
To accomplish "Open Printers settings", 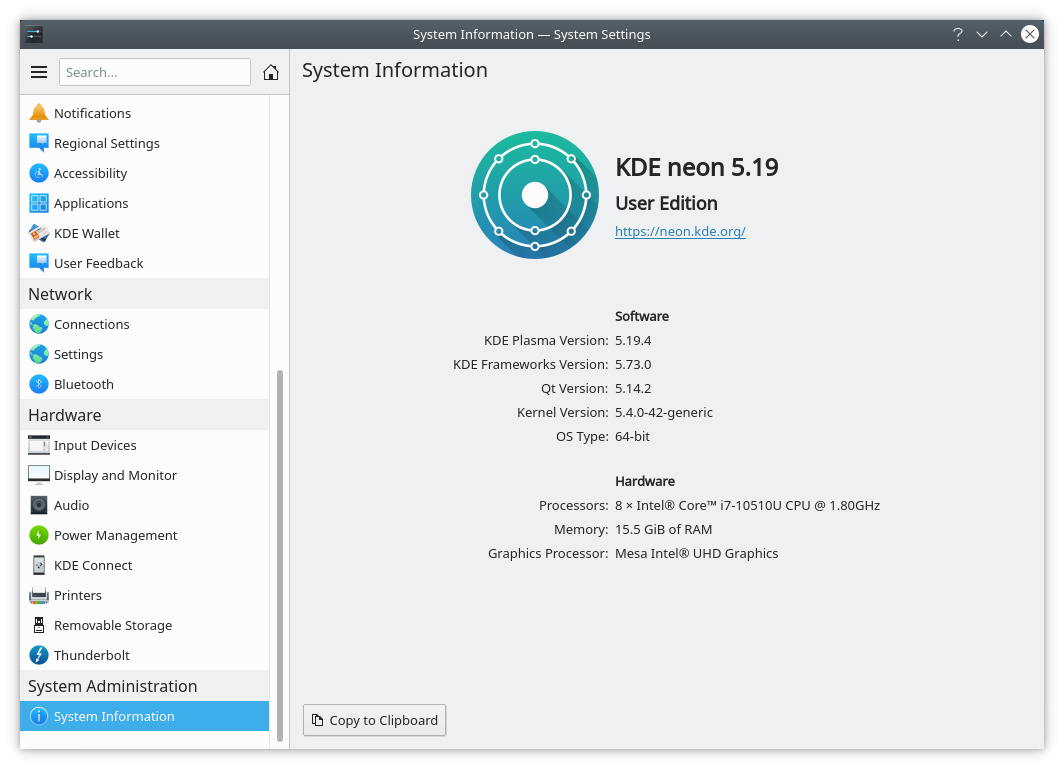I will pyautogui.click(x=145, y=595).
